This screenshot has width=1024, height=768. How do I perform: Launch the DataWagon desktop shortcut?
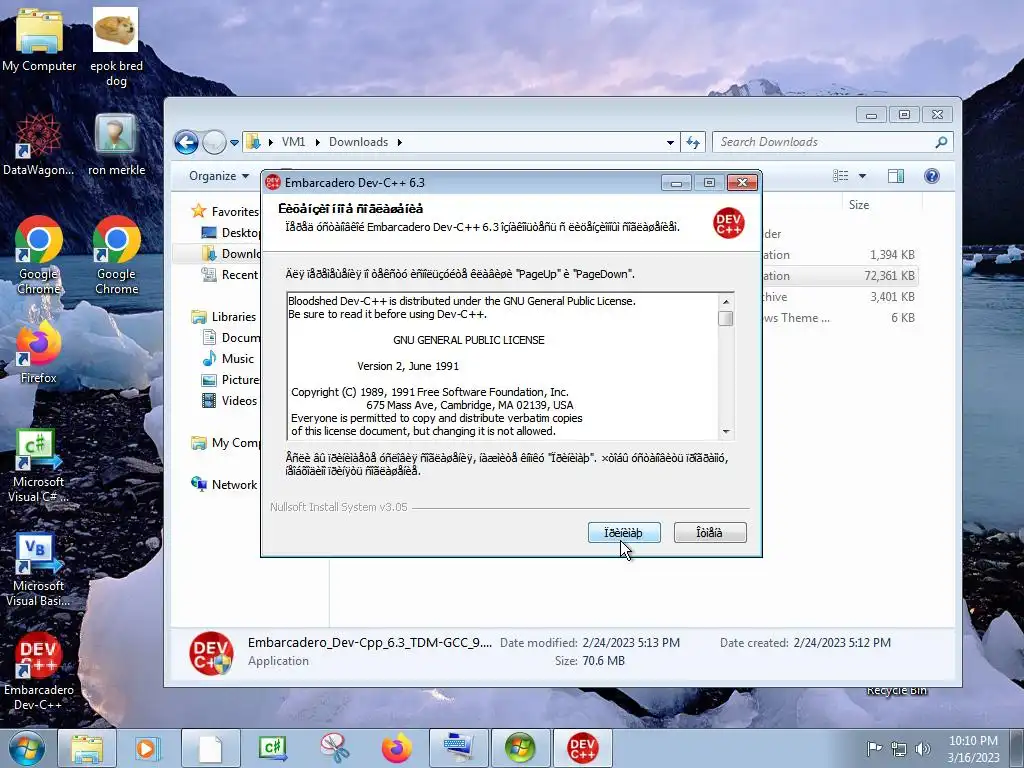39,144
